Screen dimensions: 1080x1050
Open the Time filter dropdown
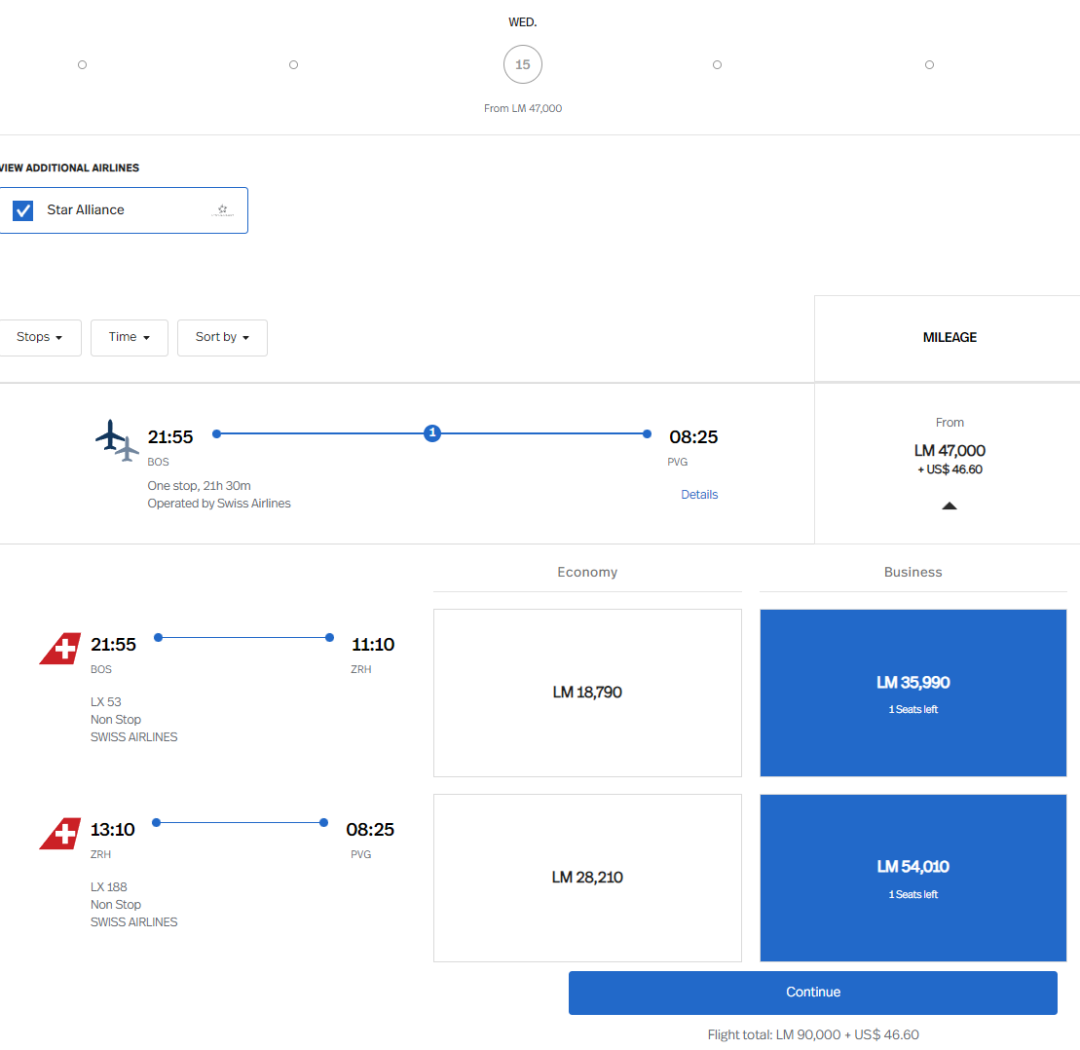tap(129, 338)
